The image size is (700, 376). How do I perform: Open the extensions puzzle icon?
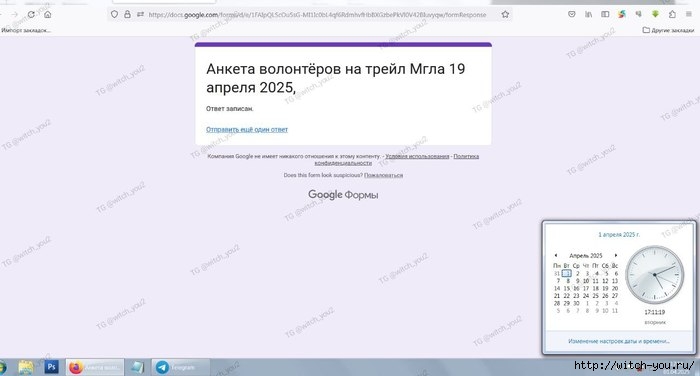click(x=672, y=14)
